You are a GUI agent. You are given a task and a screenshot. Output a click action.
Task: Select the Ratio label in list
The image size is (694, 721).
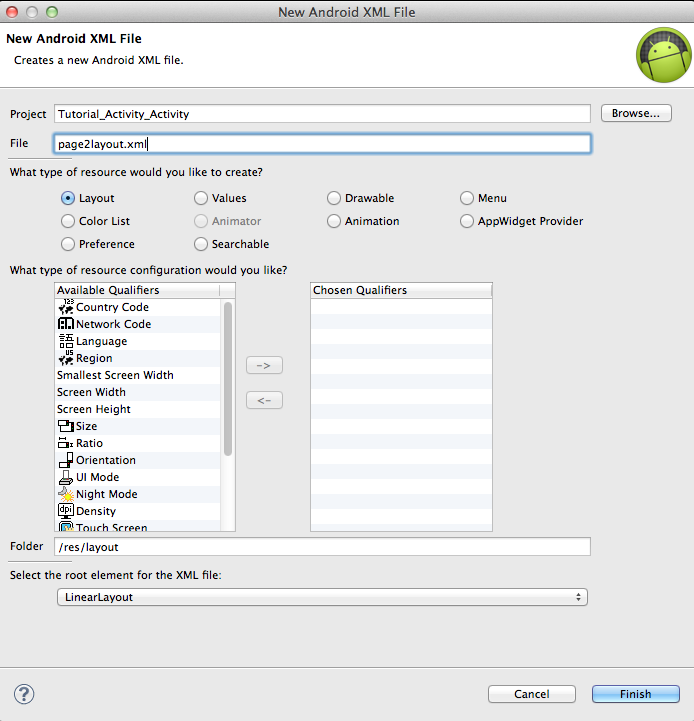tap(89, 443)
